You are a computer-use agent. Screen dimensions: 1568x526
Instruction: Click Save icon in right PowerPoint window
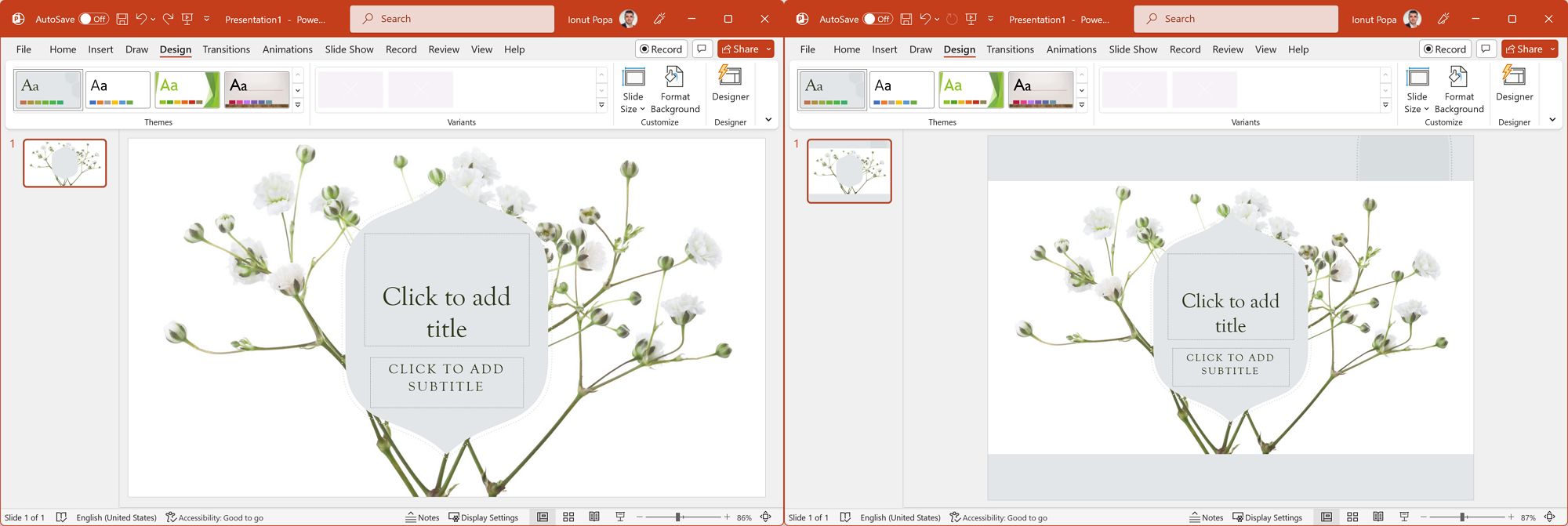click(906, 19)
